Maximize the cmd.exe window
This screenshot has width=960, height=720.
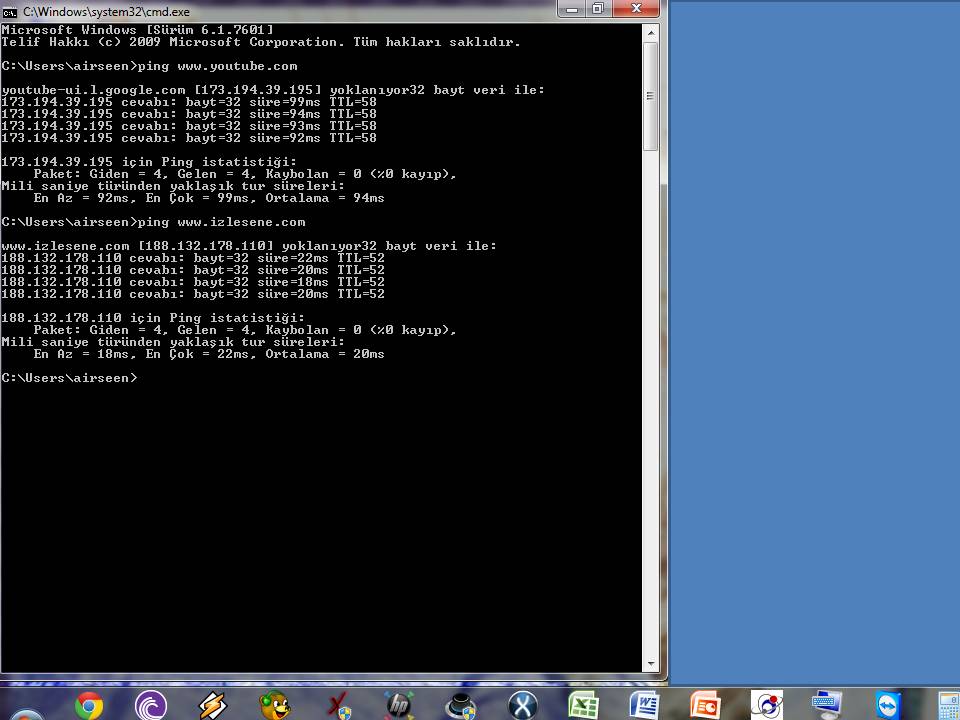[598, 9]
